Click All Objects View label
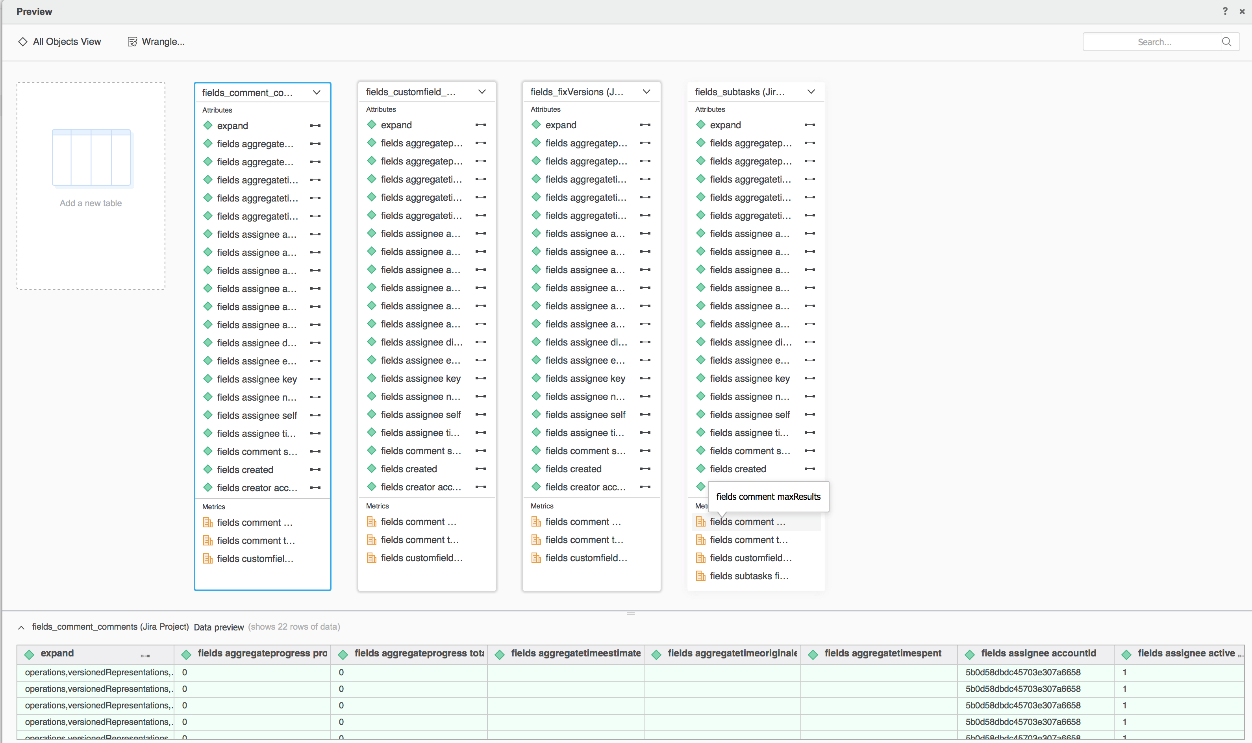The height and width of the screenshot is (743, 1252). (x=67, y=42)
